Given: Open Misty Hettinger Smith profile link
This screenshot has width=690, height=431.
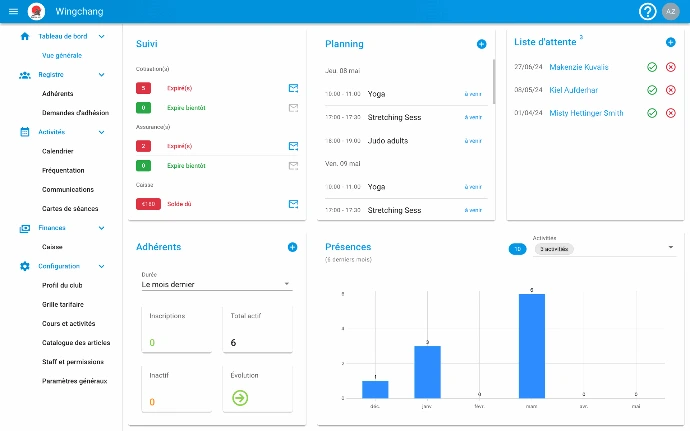Looking at the screenshot, I should click(586, 113).
